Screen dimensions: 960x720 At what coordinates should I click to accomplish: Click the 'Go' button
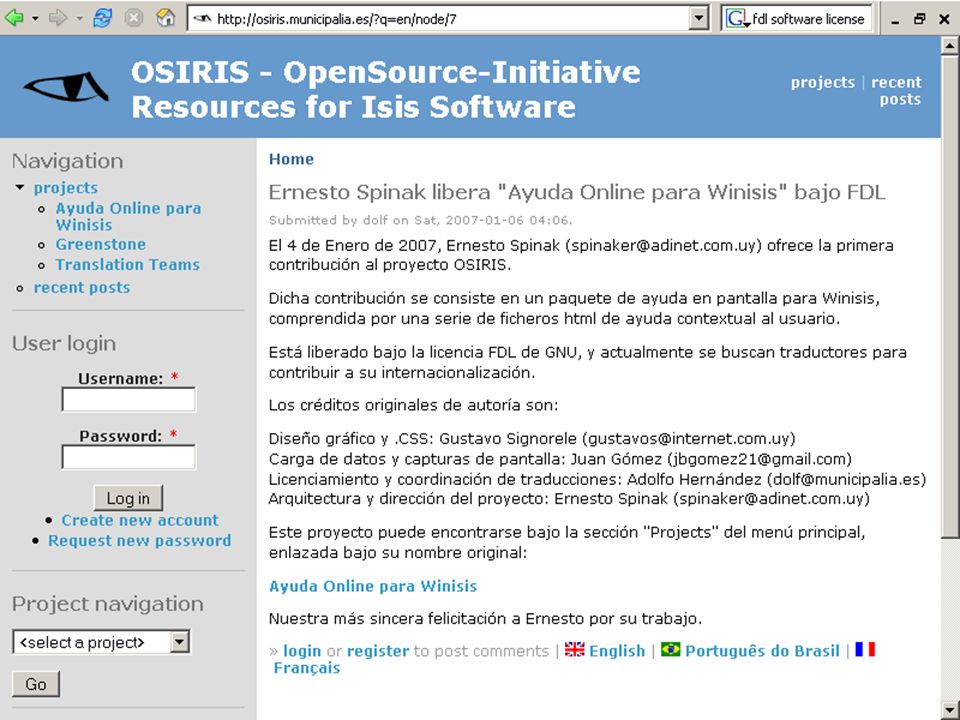(x=36, y=684)
